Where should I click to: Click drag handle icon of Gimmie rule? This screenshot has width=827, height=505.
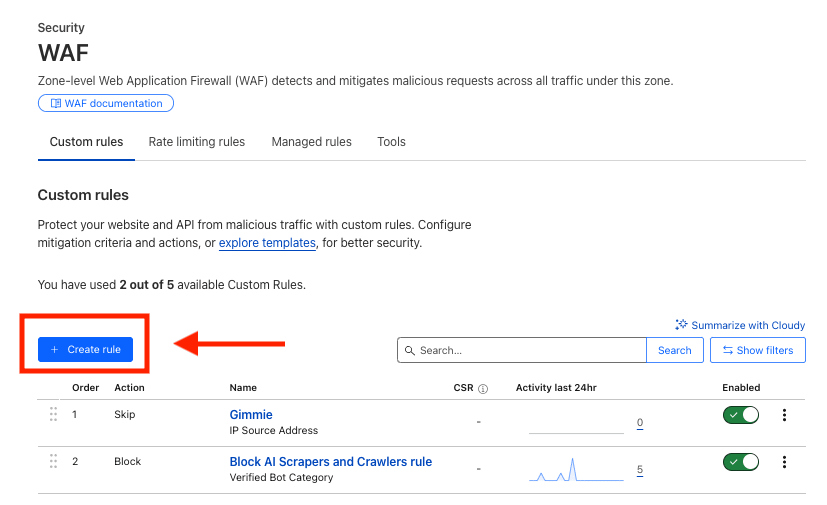tap(53, 414)
